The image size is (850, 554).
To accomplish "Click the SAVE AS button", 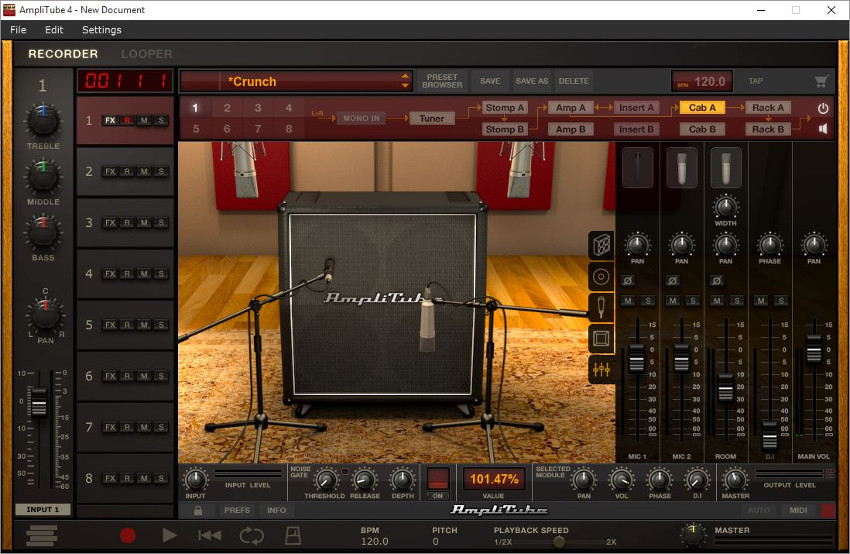I will point(532,81).
